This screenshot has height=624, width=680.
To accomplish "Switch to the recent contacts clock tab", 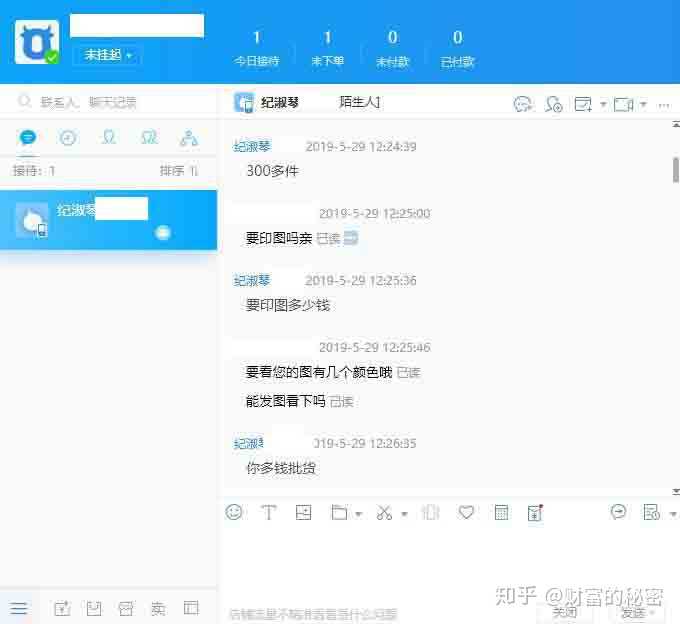I will click(68, 138).
